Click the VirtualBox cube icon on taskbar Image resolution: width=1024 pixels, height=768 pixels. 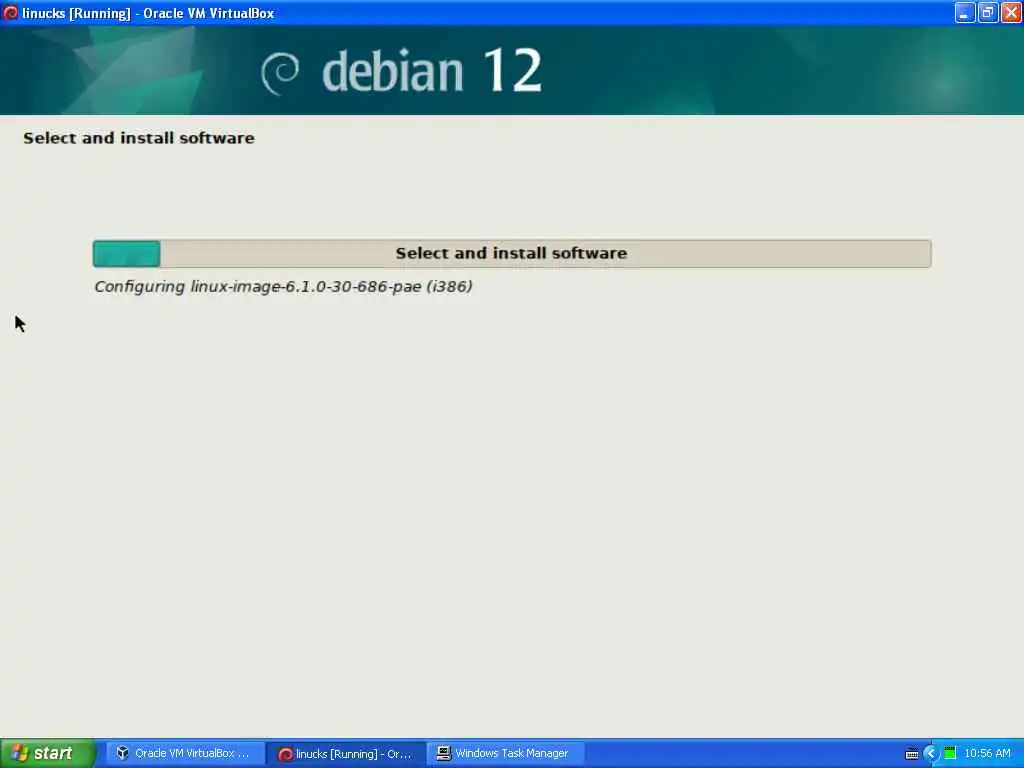122,753
